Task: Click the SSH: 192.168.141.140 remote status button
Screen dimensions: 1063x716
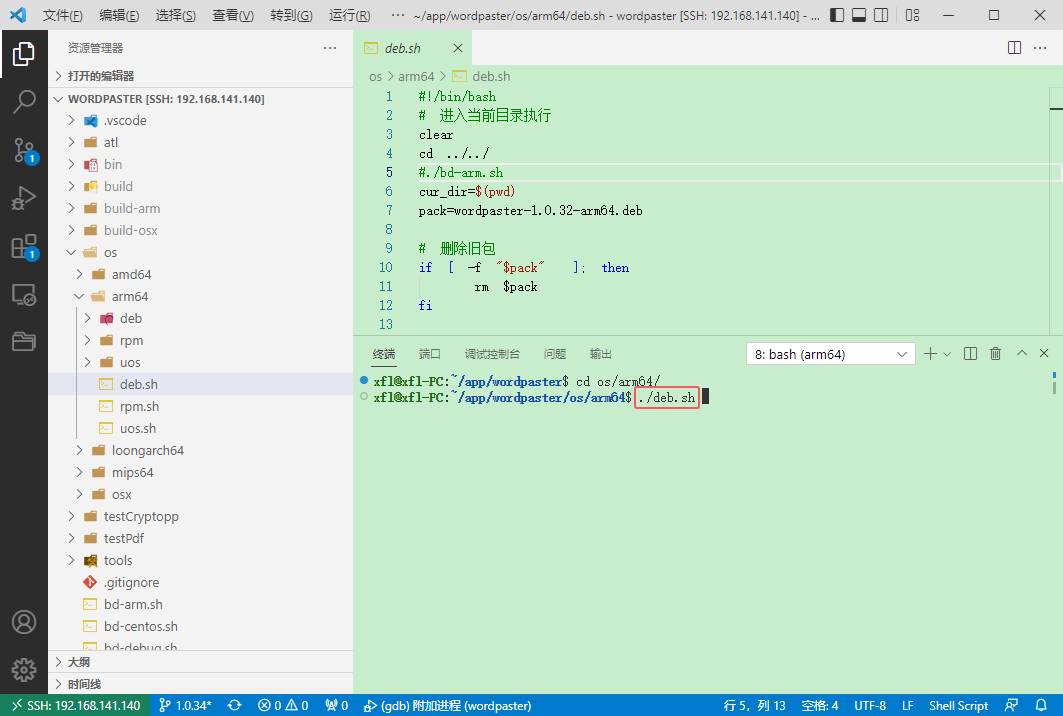Action: coord(75,705)
